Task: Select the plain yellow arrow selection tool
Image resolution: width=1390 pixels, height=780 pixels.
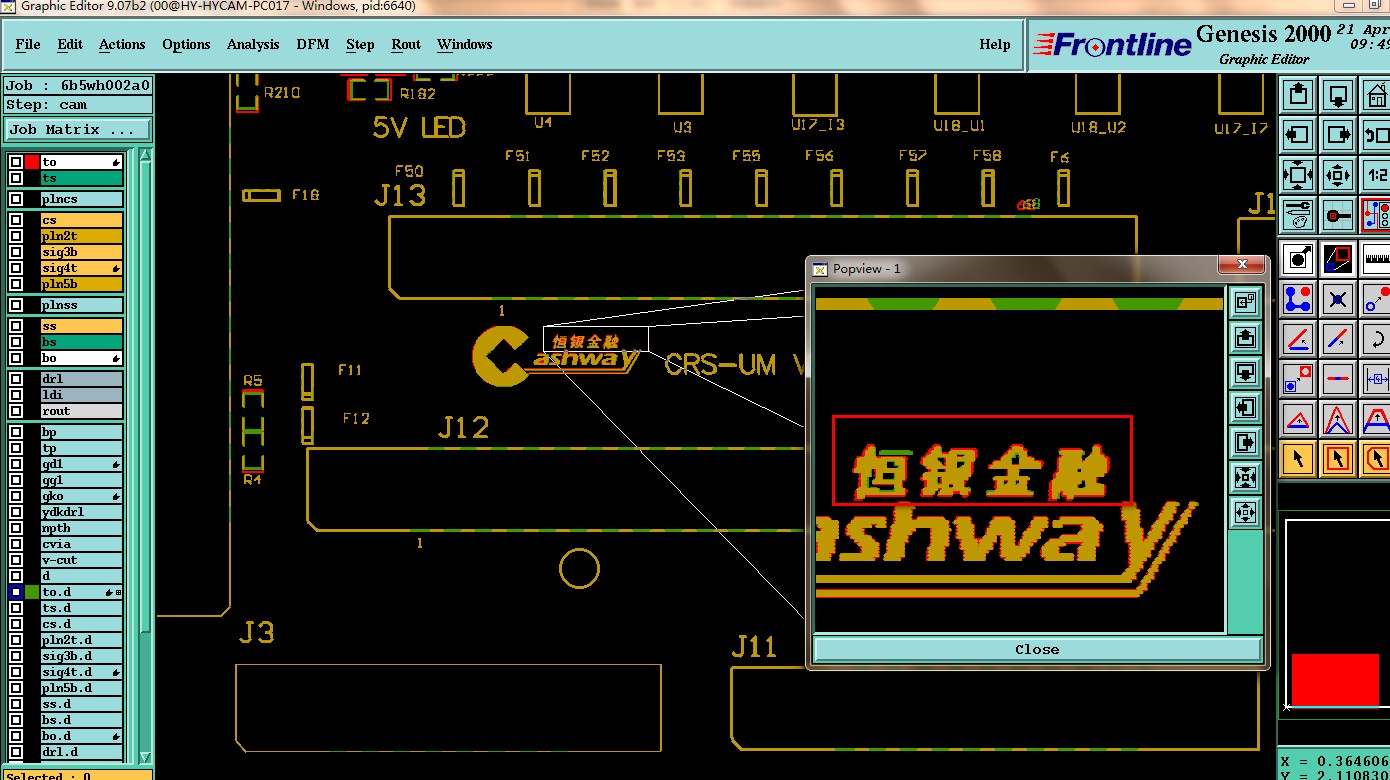Action: click(1298, 459)
